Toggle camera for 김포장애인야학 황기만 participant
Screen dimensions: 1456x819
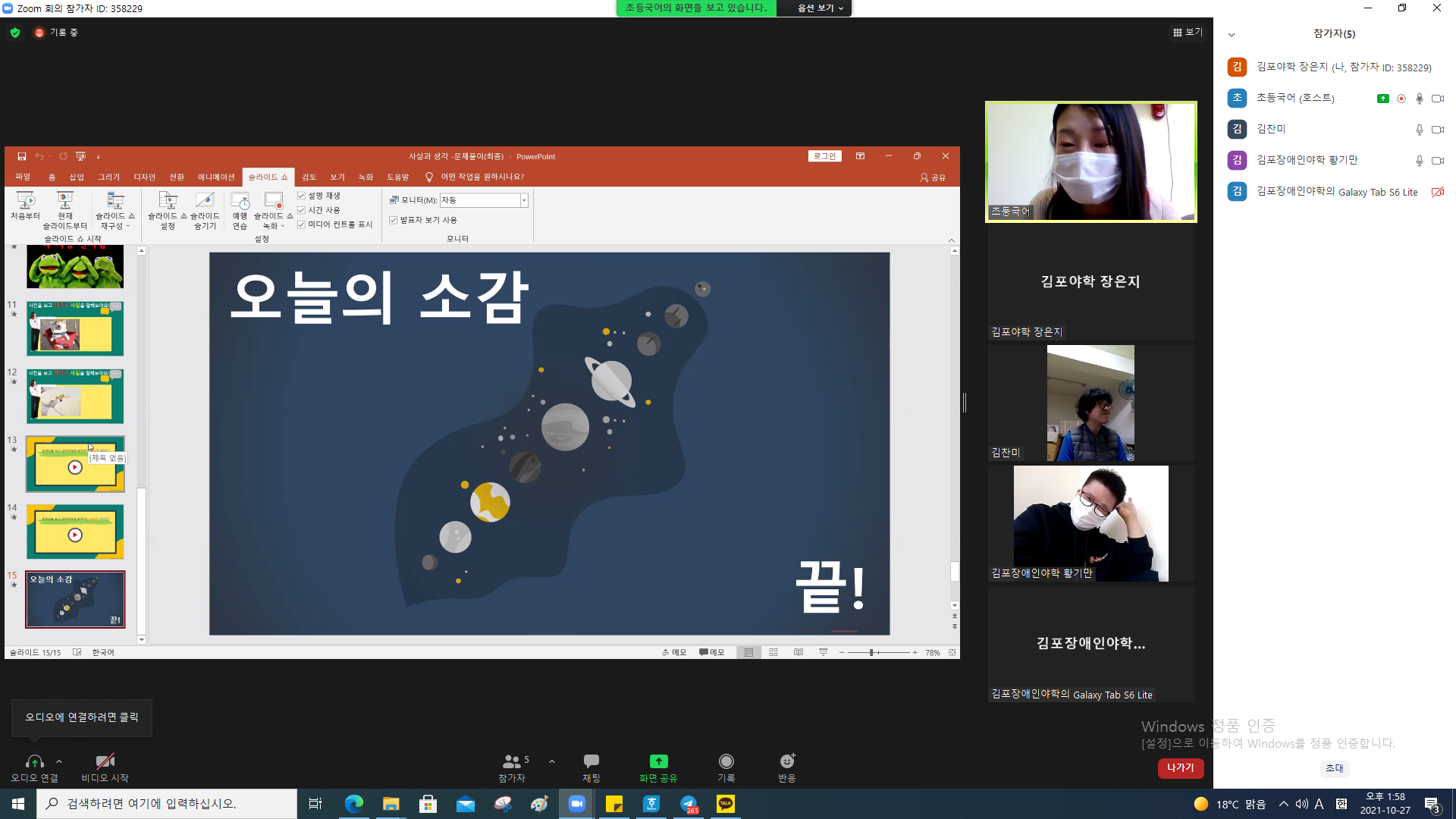(x=1438, y=161)
